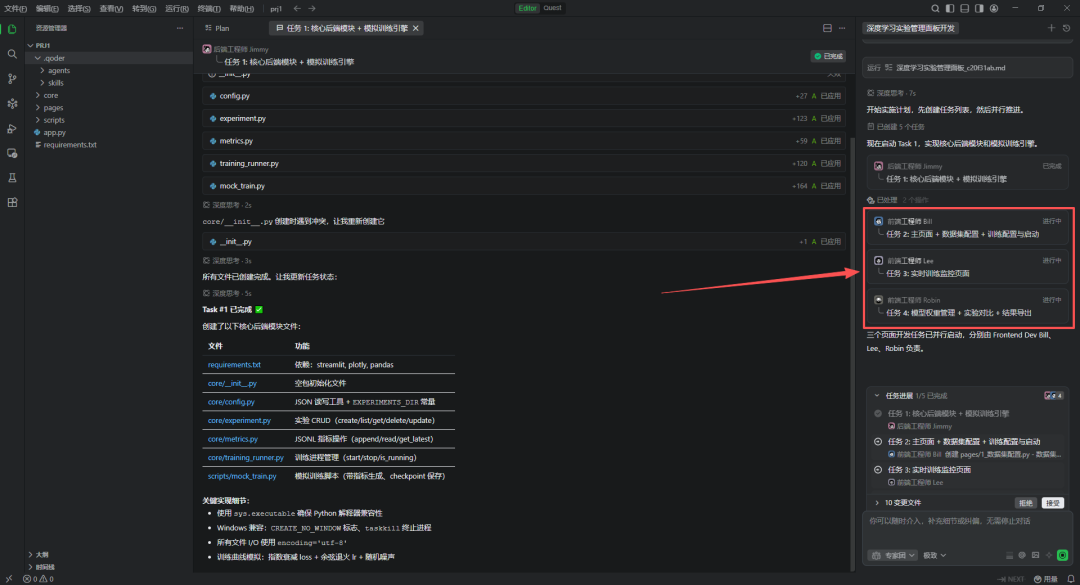Switch to Quest mode in title bar

[552, 8]
